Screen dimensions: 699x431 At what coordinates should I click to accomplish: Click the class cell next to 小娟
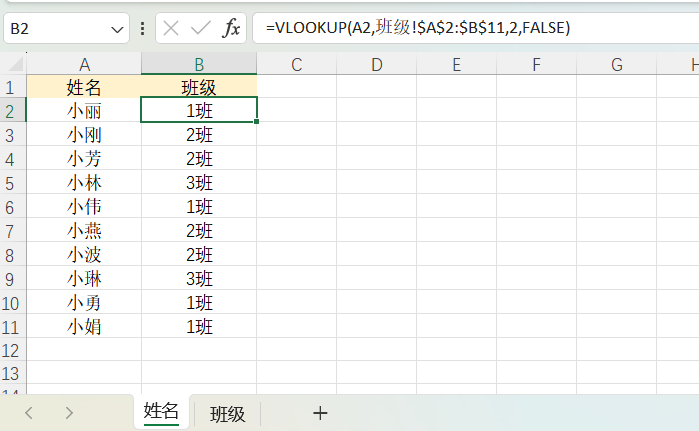pos(199,327)
